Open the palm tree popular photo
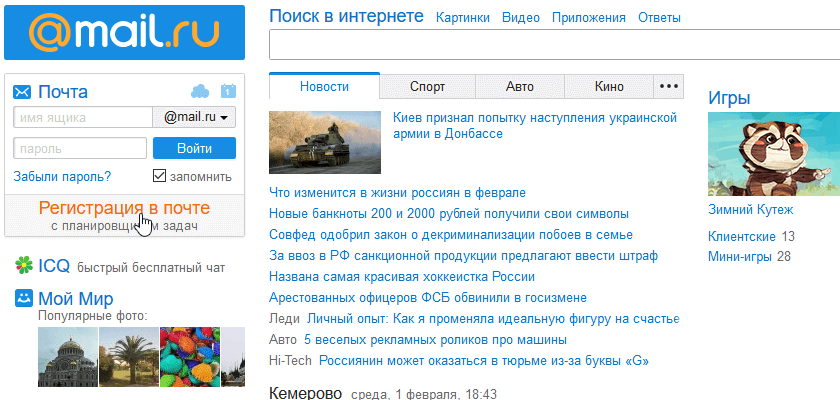 click(x=129, y=357)
